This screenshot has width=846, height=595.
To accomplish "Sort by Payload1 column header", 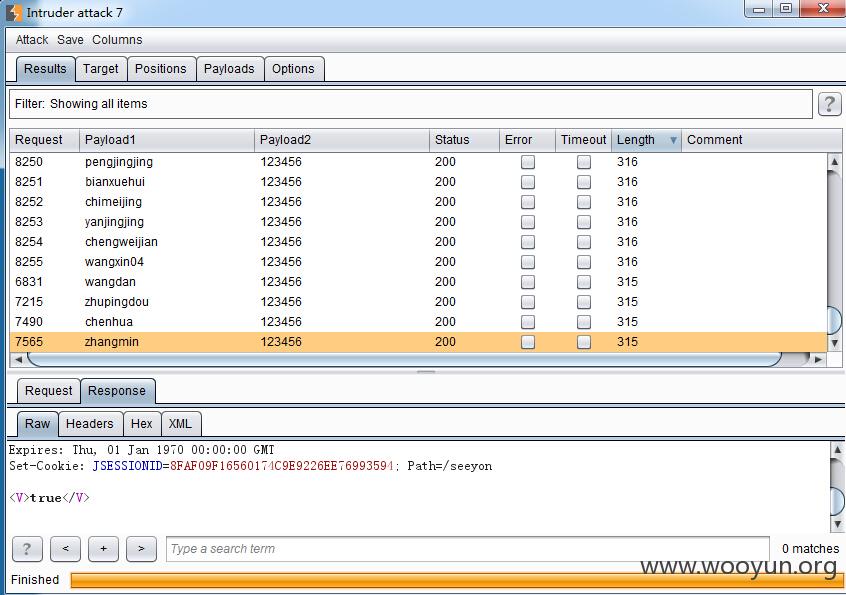I will pyautogui.click(x=167, y=140).
